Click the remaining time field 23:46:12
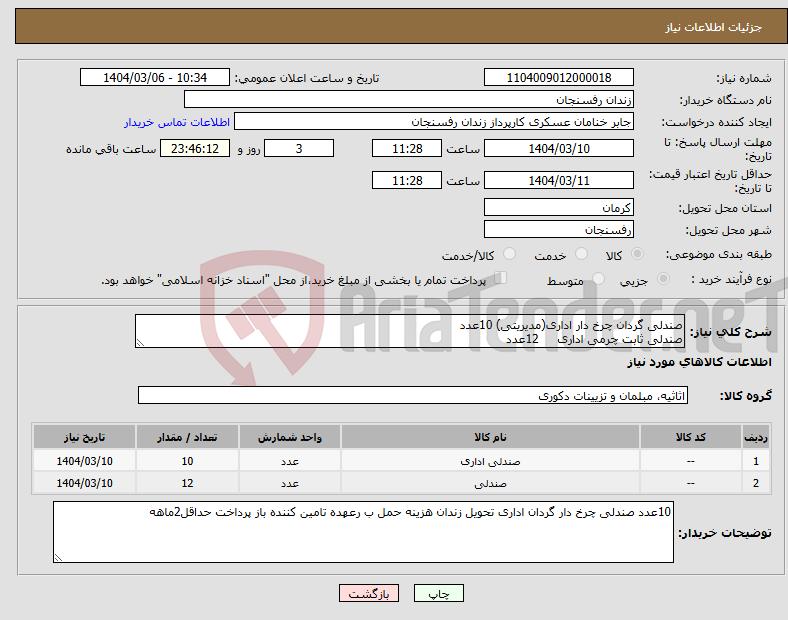Screen dimensions: 788x620 point(195,149)
